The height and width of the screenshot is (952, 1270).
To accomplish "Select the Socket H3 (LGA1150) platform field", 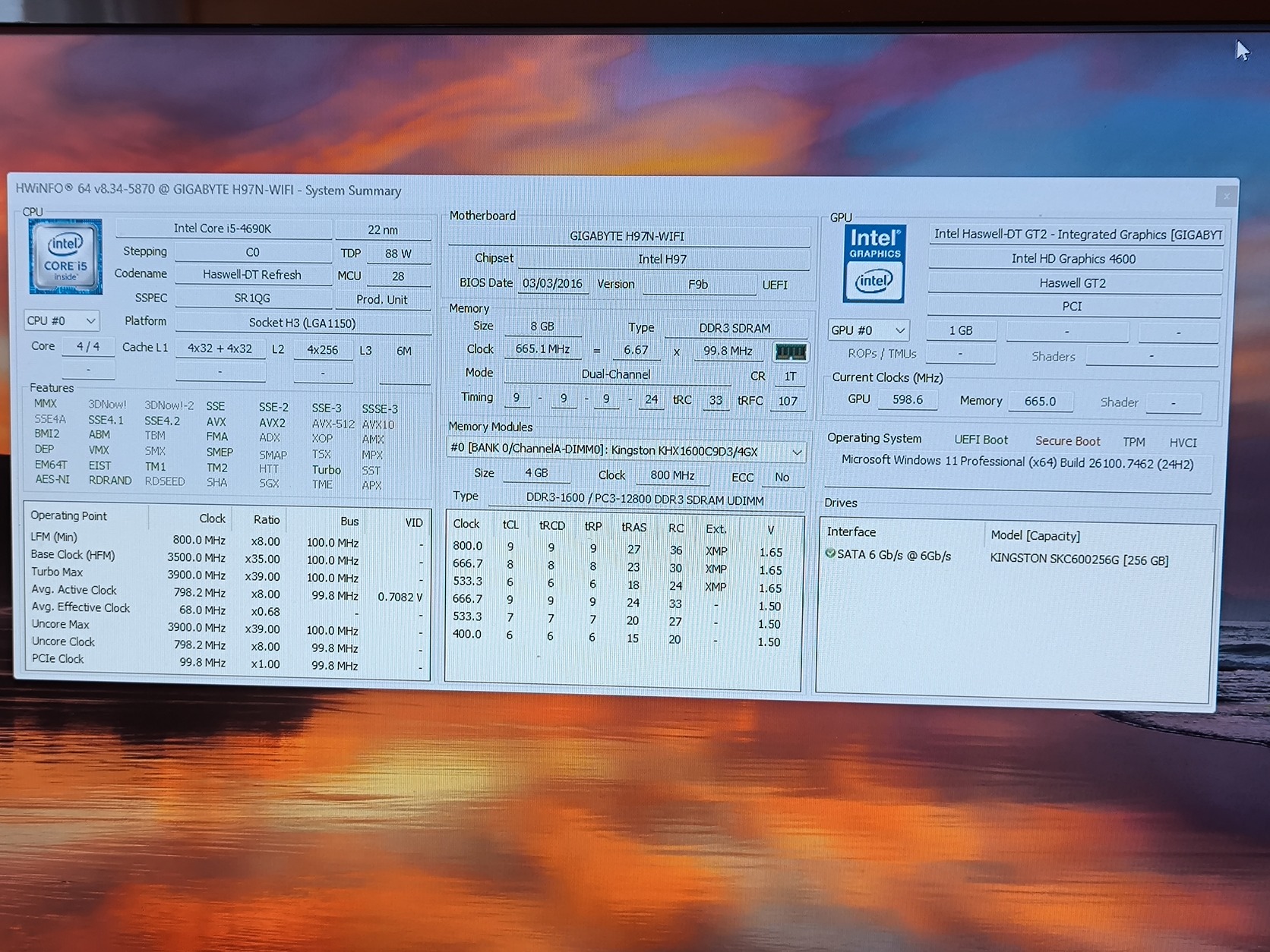I will 302,323.
